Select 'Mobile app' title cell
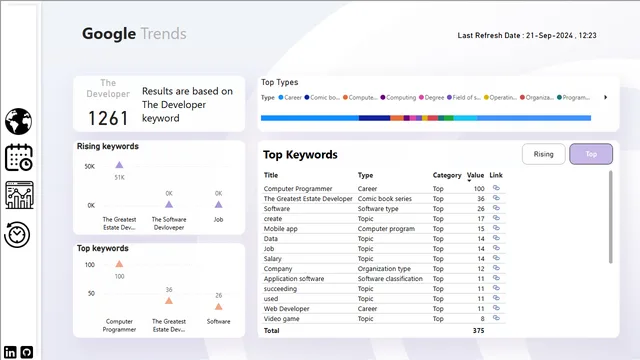The image size is (640, 360). pyautogui.click(x=280, y=229)
